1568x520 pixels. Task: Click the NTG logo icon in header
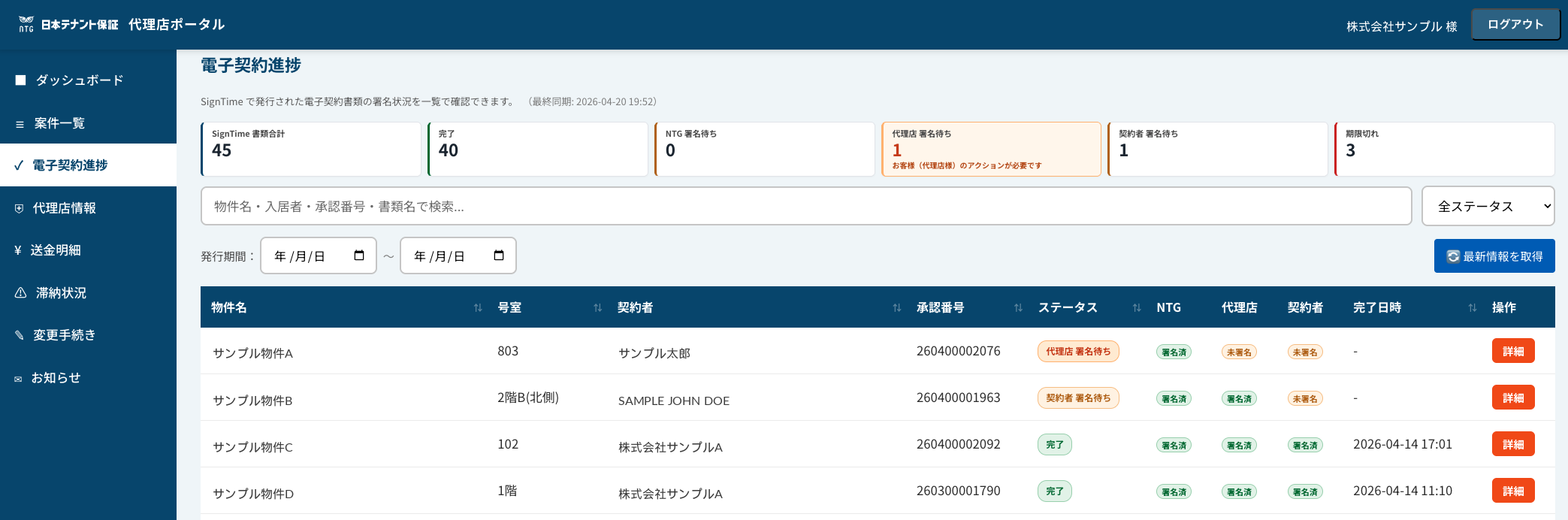(26, 24)
